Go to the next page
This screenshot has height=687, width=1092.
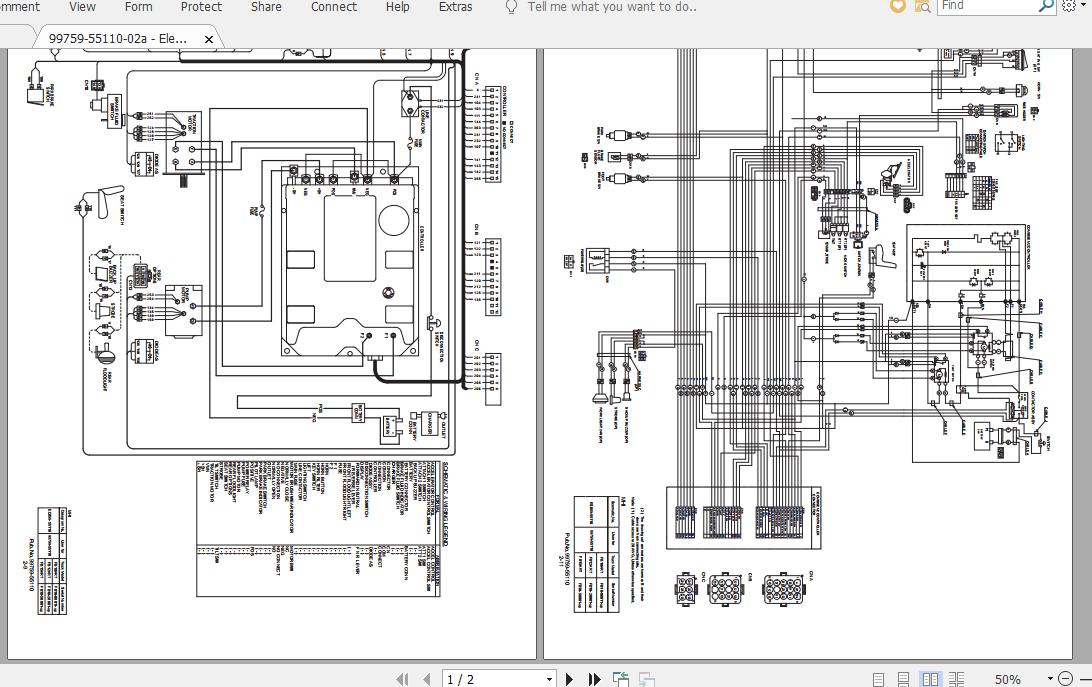pyautogui.click(x=569, y=679)
